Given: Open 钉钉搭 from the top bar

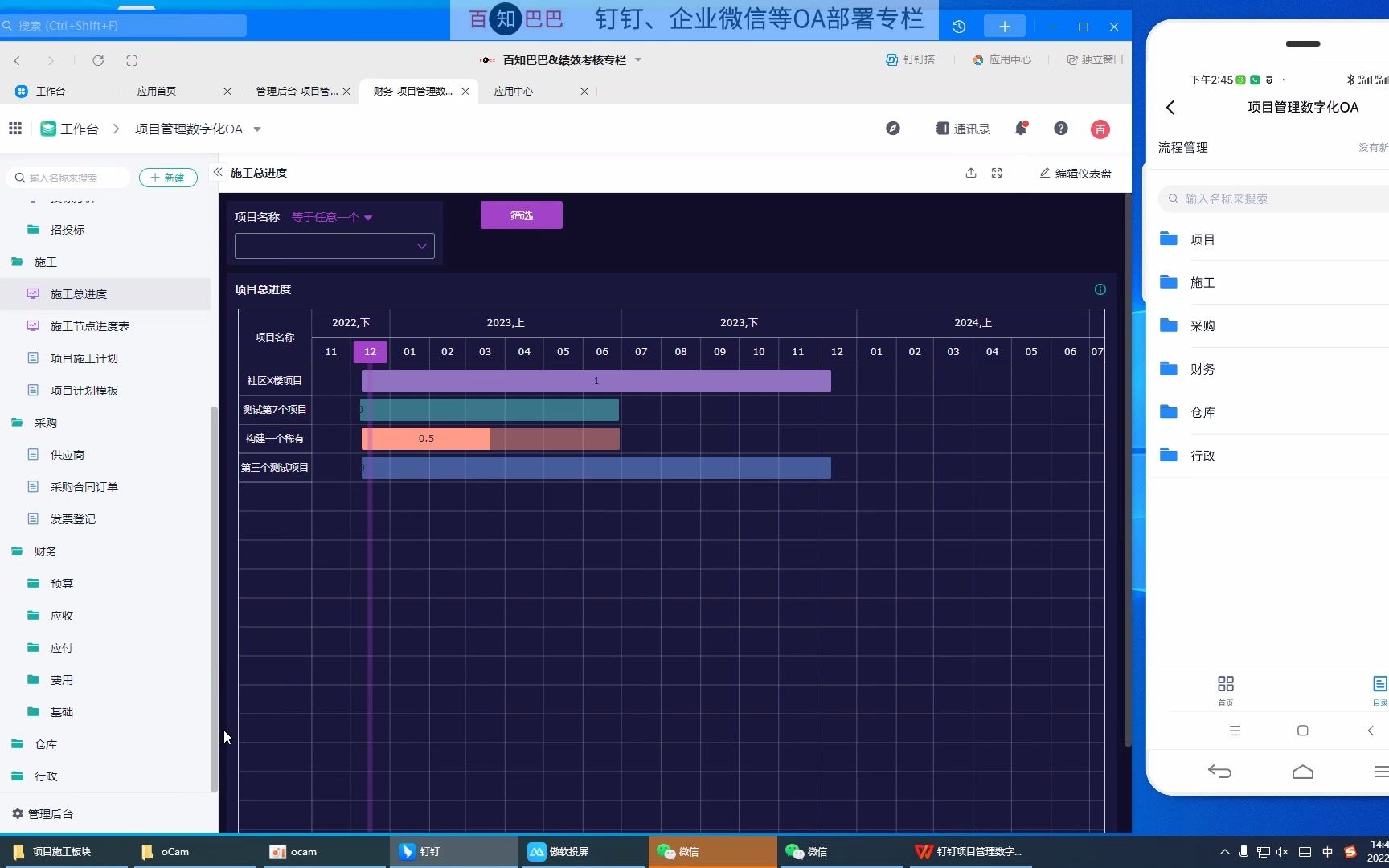Looking at the screenshot, I should point(910,59).
